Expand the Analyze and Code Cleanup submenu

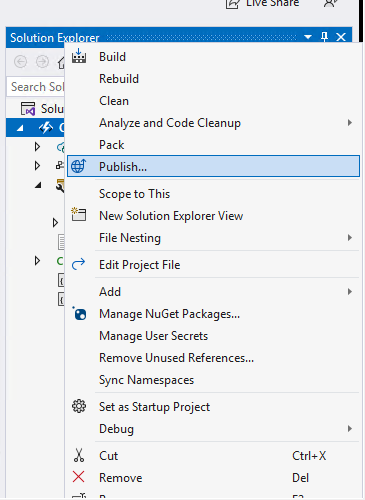pos(349,123)
